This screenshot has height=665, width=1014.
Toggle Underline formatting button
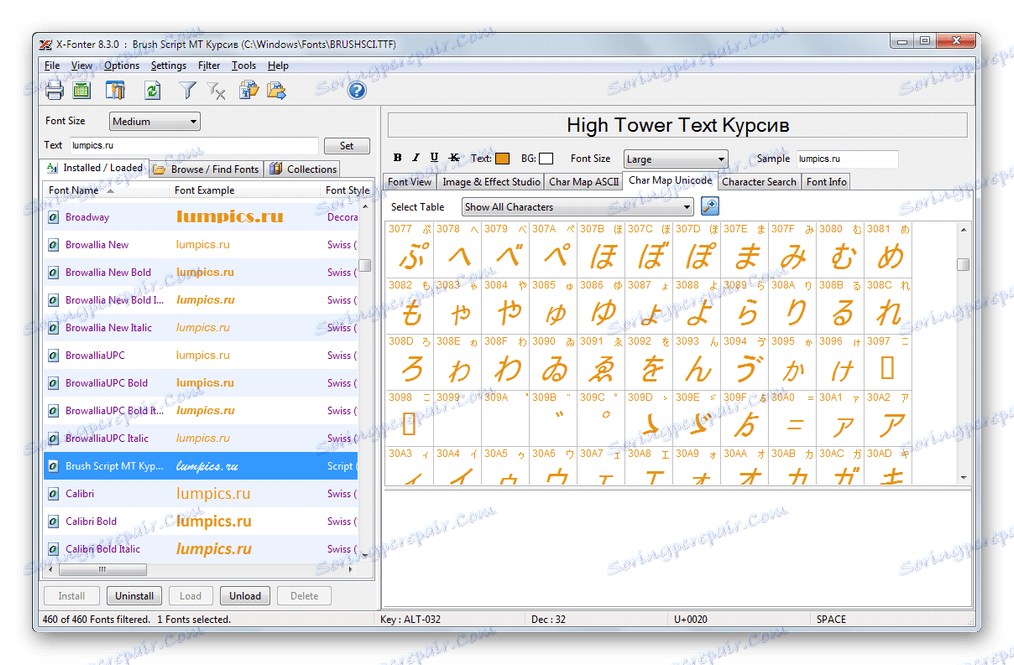click(x=434, y=157)
